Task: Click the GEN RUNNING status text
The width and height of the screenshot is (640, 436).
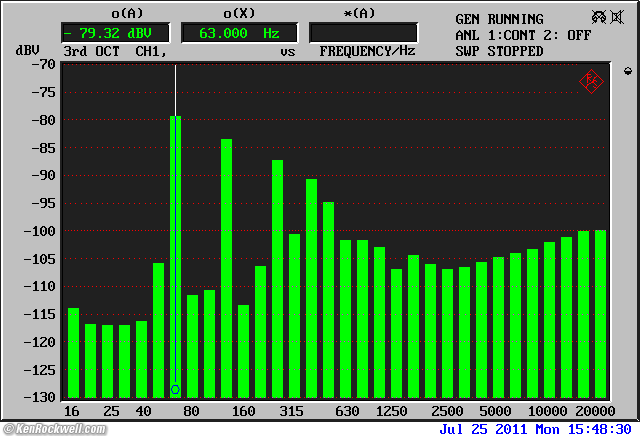Action: [x=499, y=19]
